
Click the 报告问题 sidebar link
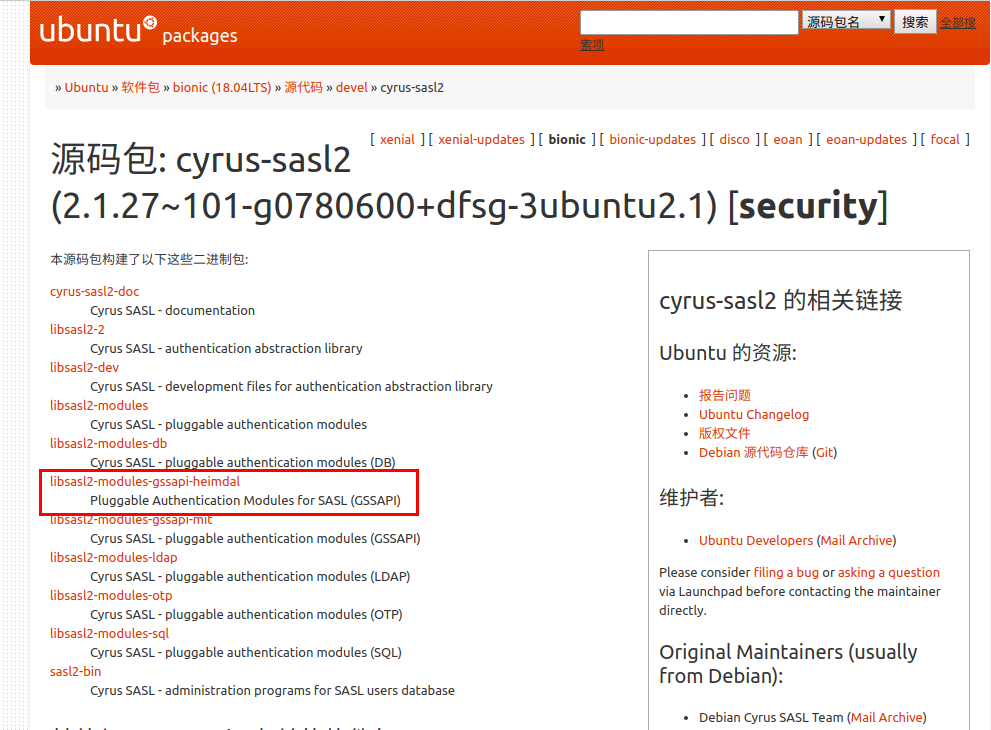point(724,395)
